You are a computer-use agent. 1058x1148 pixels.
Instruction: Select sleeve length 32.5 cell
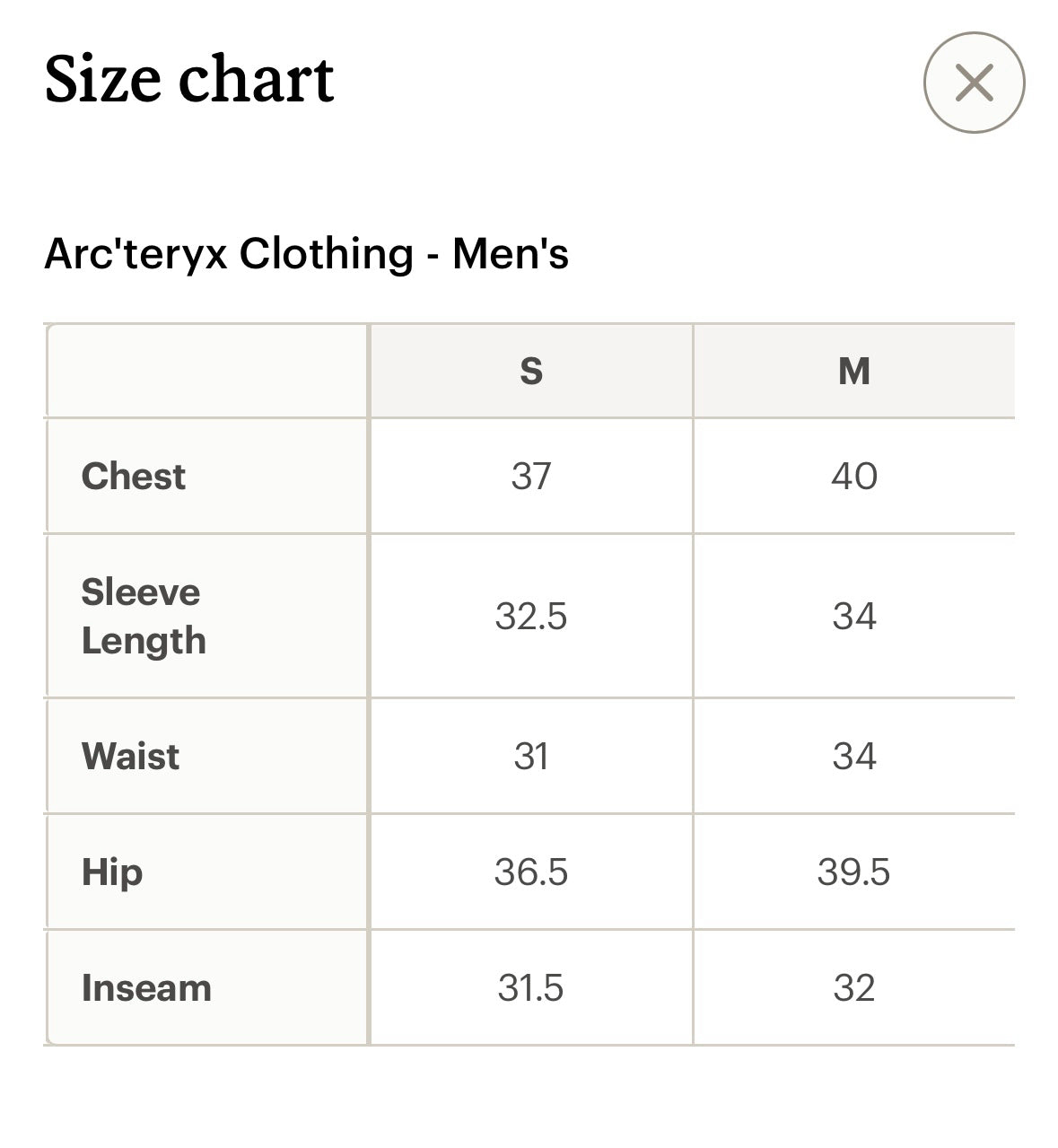point(531,617)
